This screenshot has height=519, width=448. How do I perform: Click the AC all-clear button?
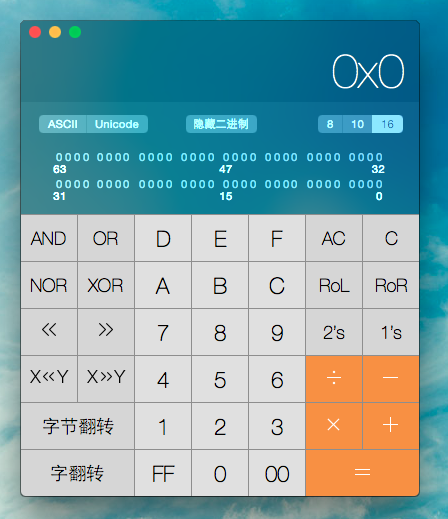click(334, 238)
